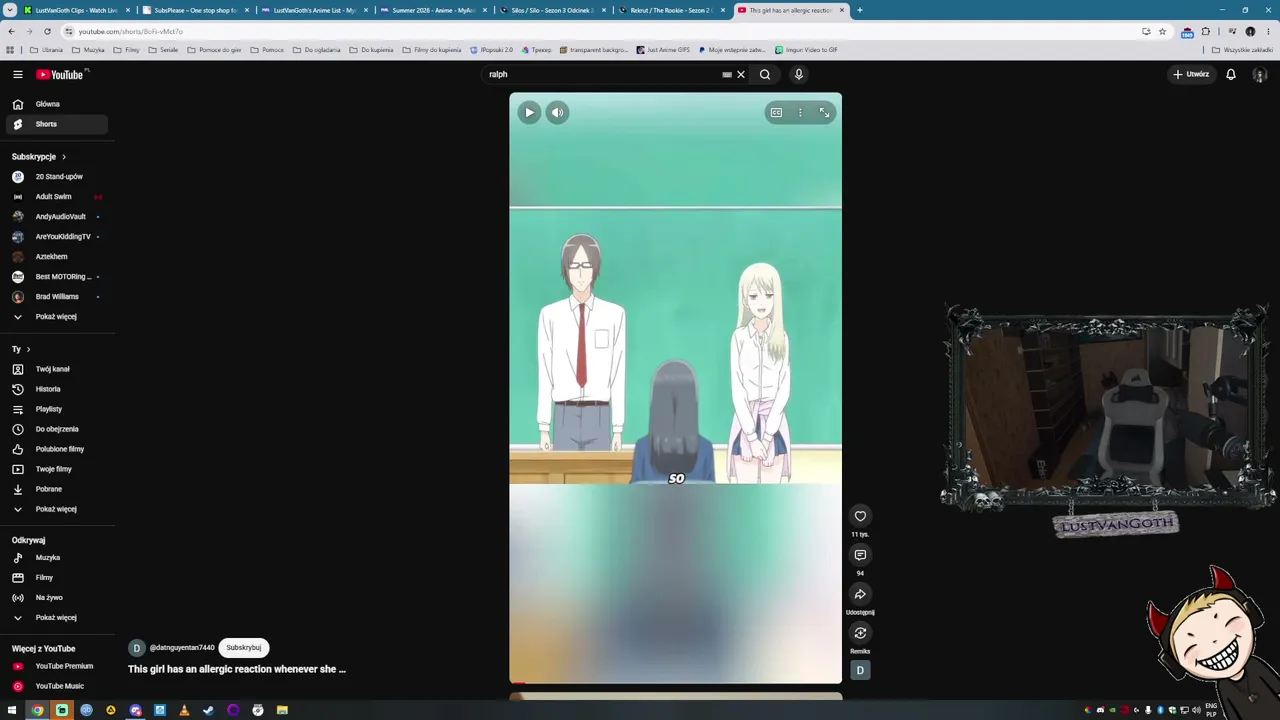Screen dimensions: 1280x720
Task: Switch to LustVanGoth's Anime List tab
Action: pos(314,10)
